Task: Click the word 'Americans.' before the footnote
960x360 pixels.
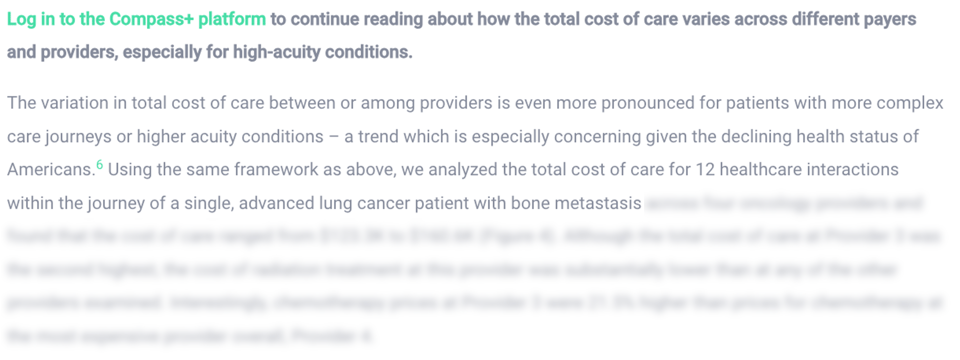Action: (51, 170)
